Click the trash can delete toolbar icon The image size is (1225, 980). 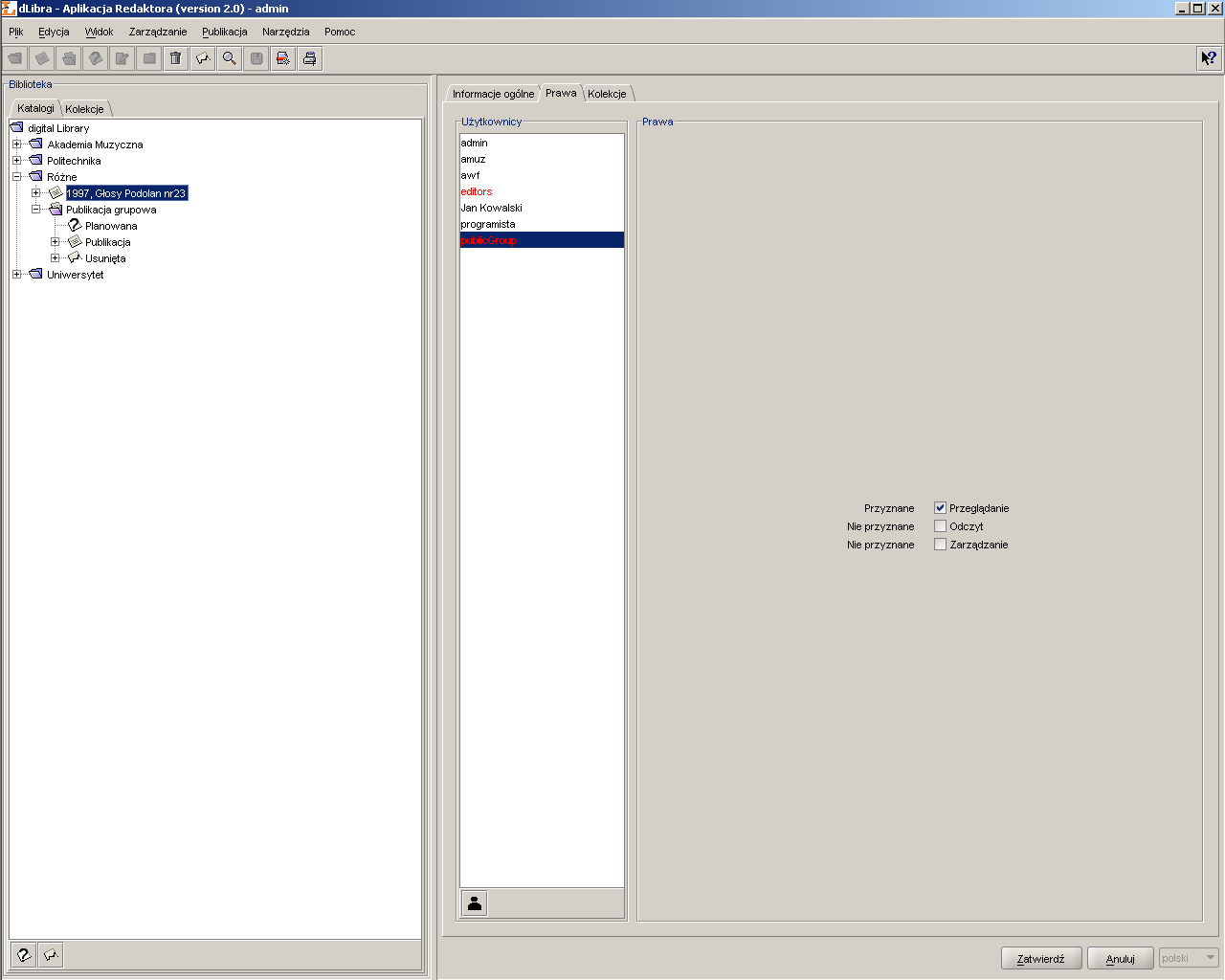[176, 58]
